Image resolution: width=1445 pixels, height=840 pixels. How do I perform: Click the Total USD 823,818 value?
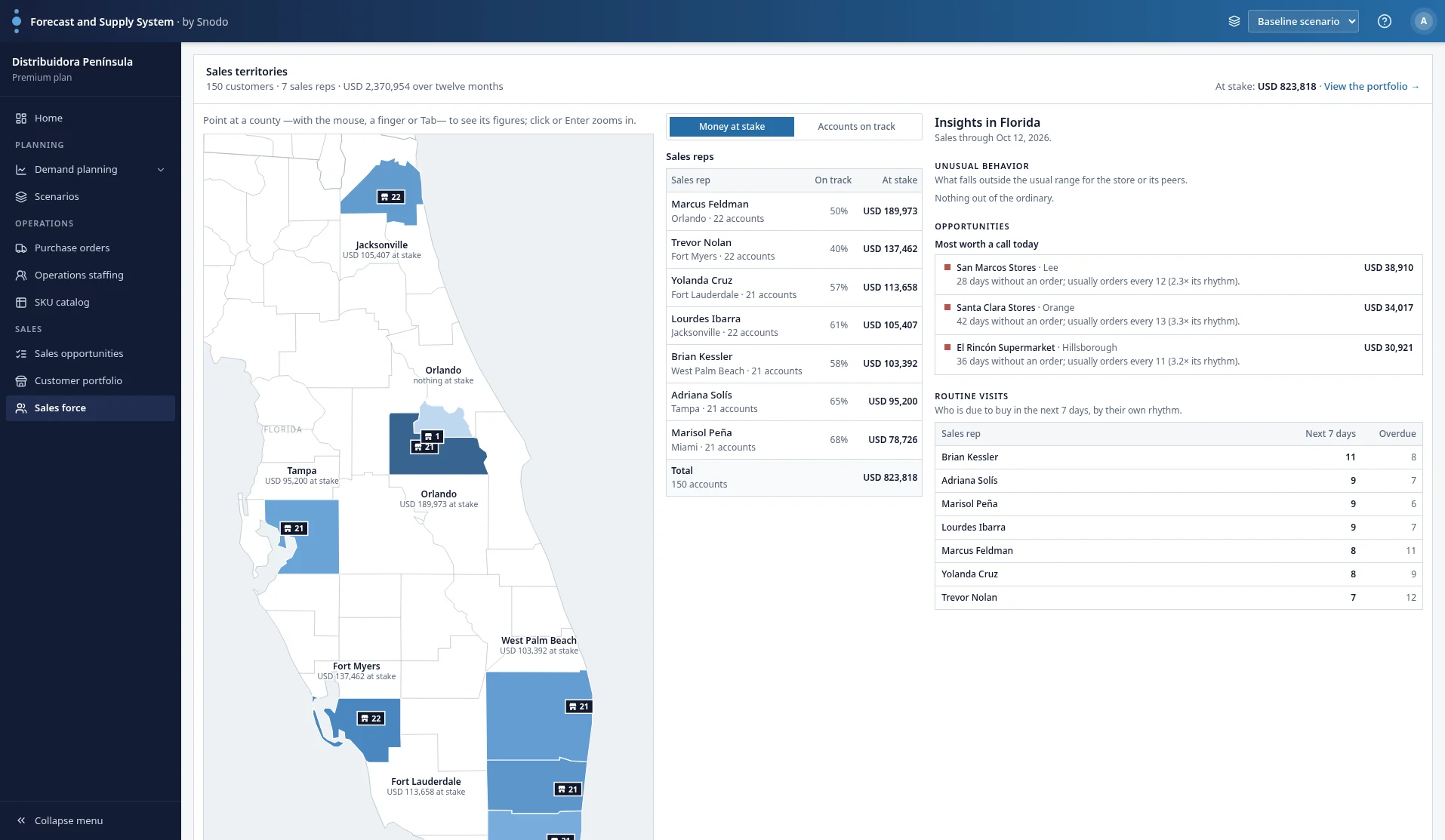[890, 478]
